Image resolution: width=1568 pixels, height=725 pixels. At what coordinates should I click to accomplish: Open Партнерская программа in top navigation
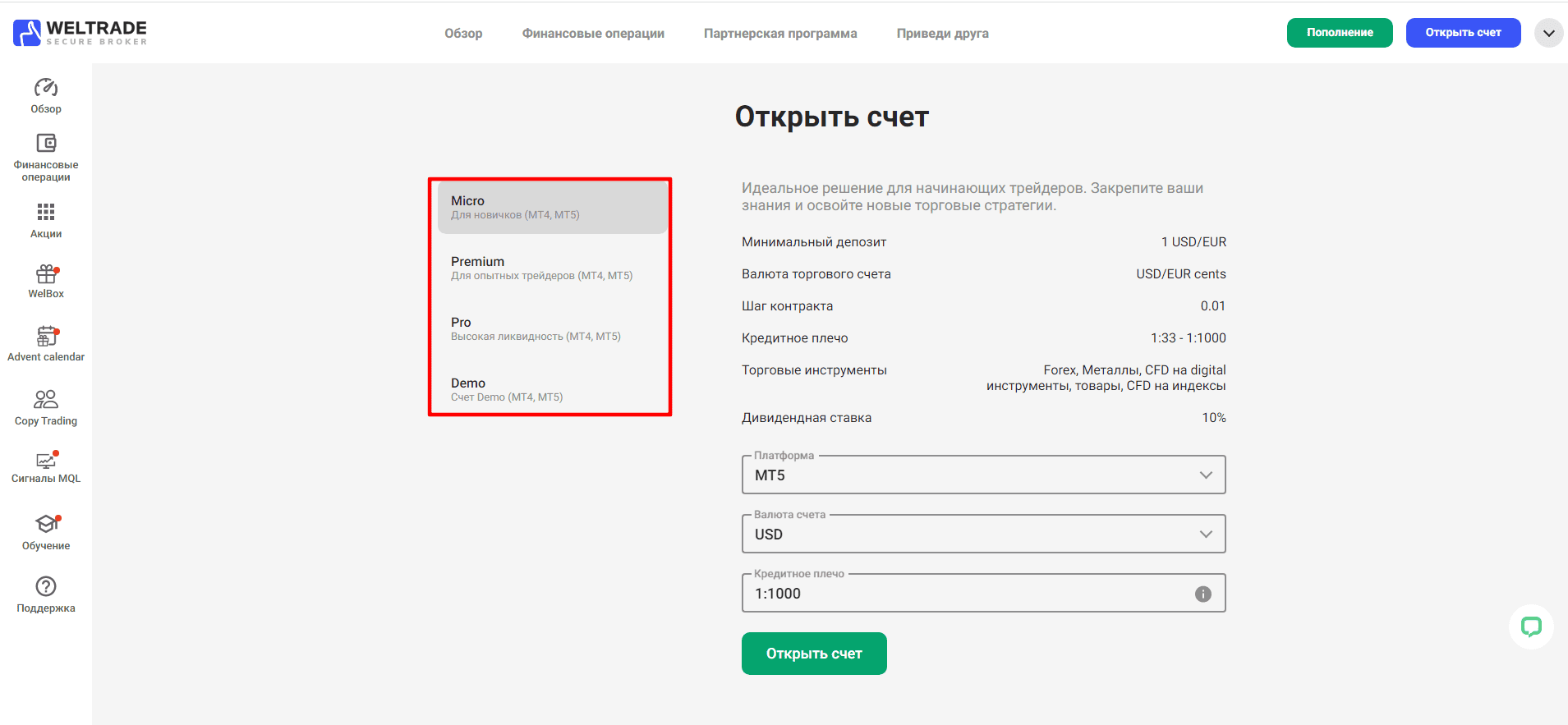(780, 34)
